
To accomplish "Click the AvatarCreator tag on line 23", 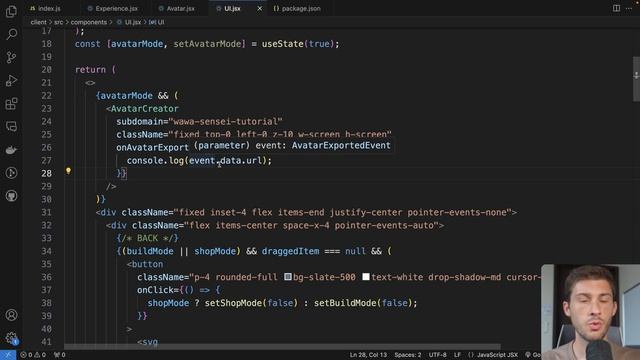I will pyautogui.click(x=144, y=109).
